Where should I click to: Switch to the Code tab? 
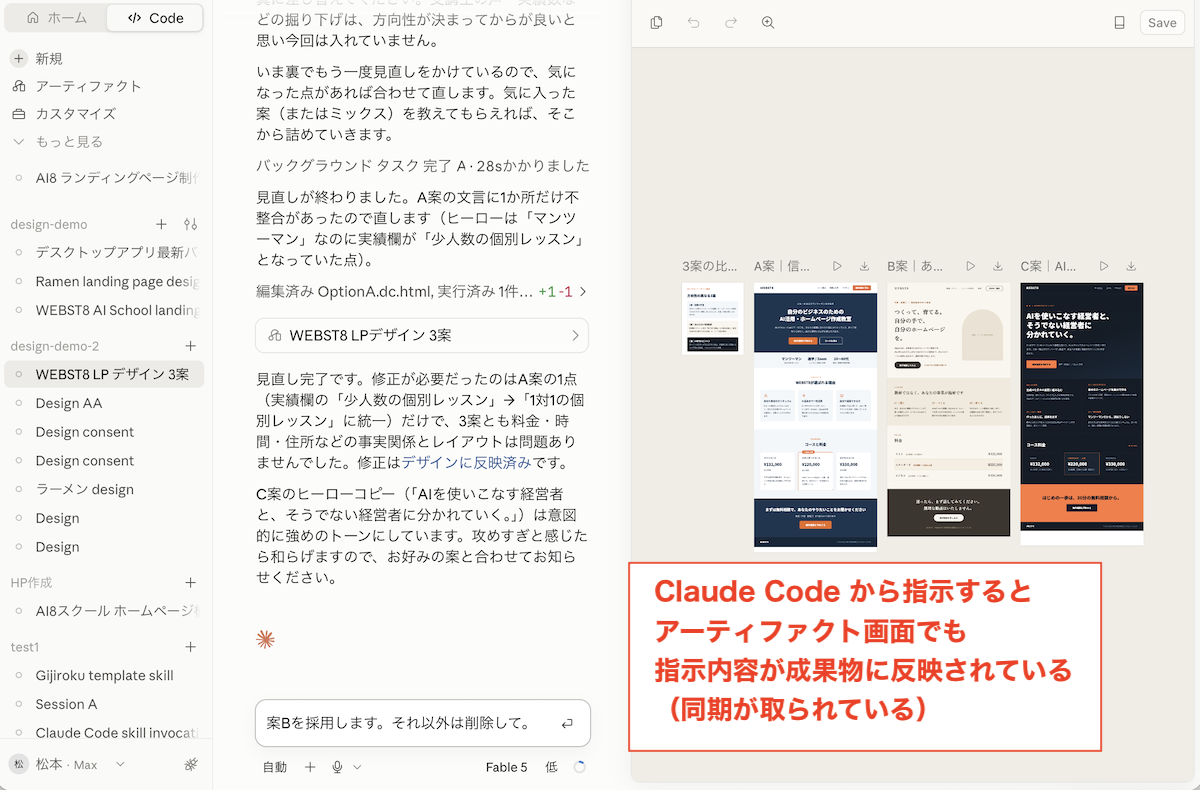click(x=155, y=18)
